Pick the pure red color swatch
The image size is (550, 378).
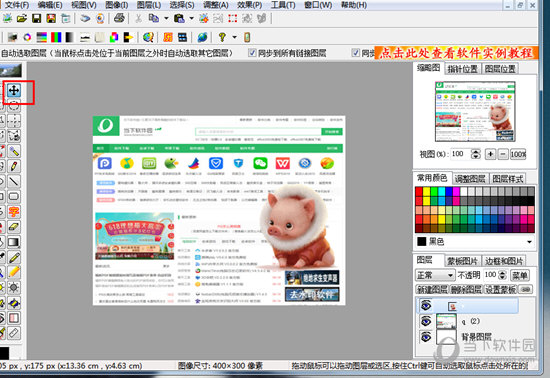419,191
